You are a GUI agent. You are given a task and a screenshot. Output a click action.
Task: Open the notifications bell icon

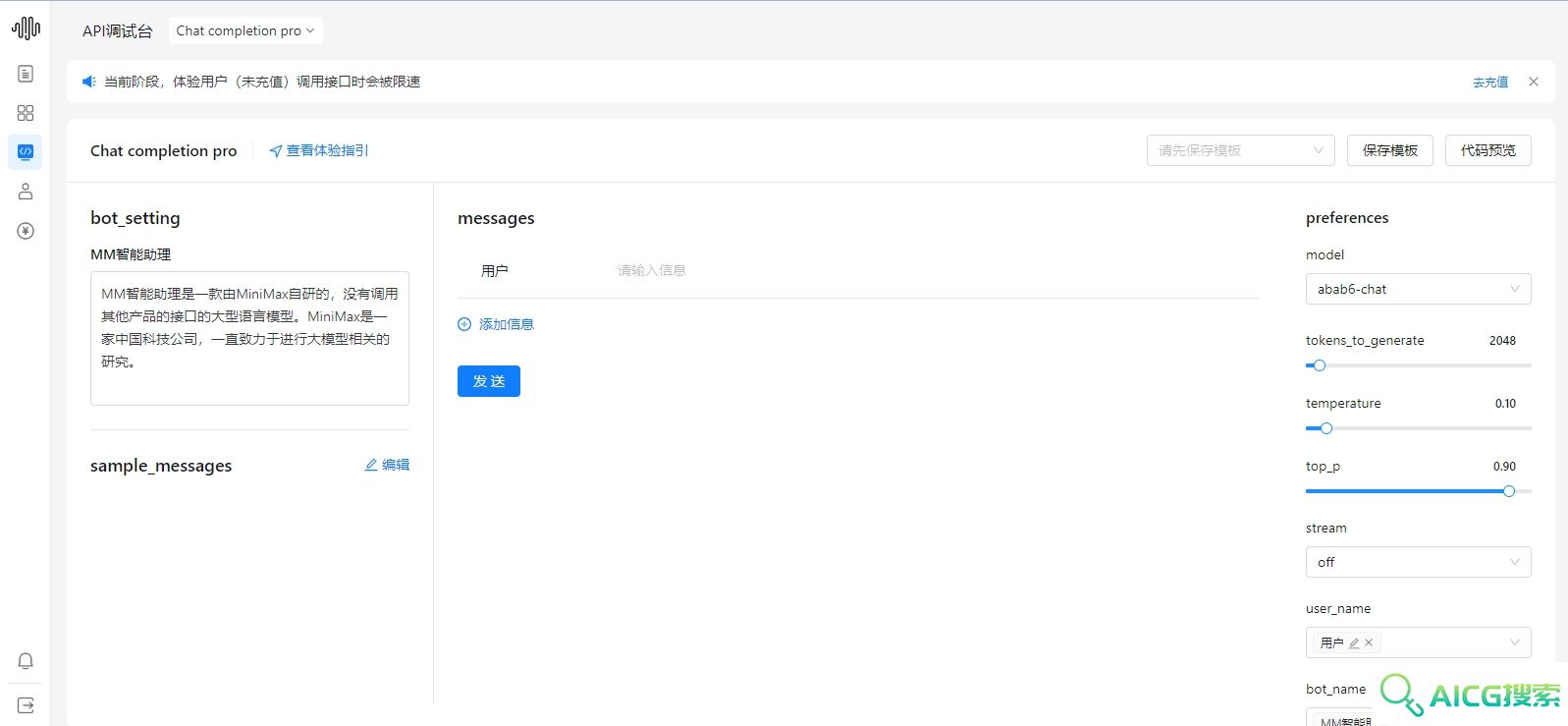[x=26, y=661]
